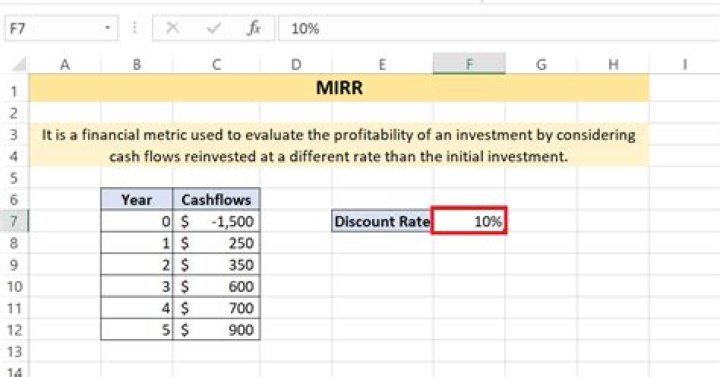Select column B header
The image size is (720, 377).
pyautogui.click(x=136, y=64)
